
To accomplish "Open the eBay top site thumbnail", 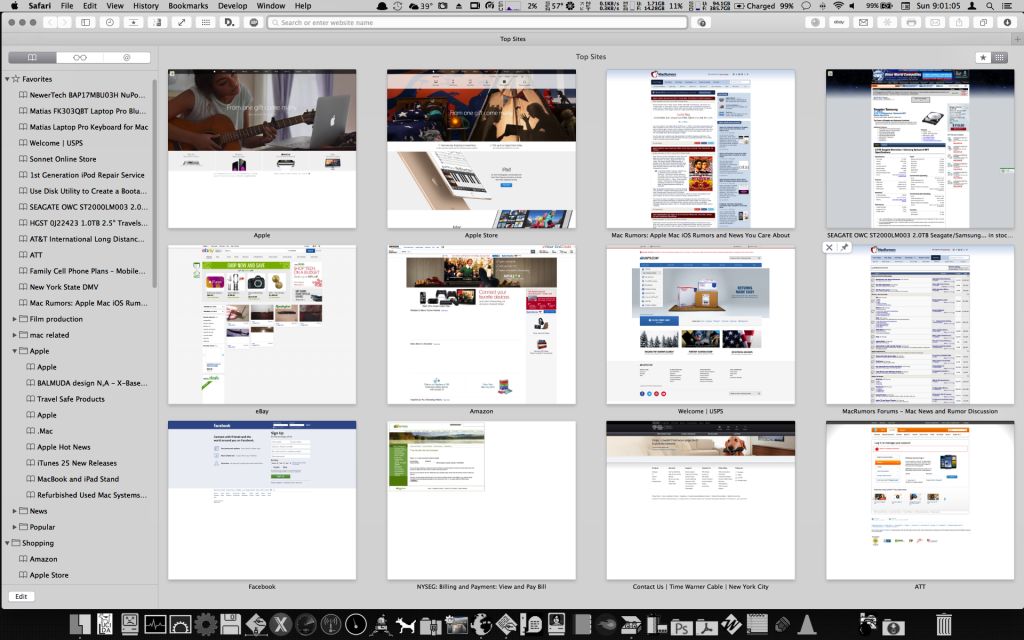I will pyautogui.click(x=262, y=325).
